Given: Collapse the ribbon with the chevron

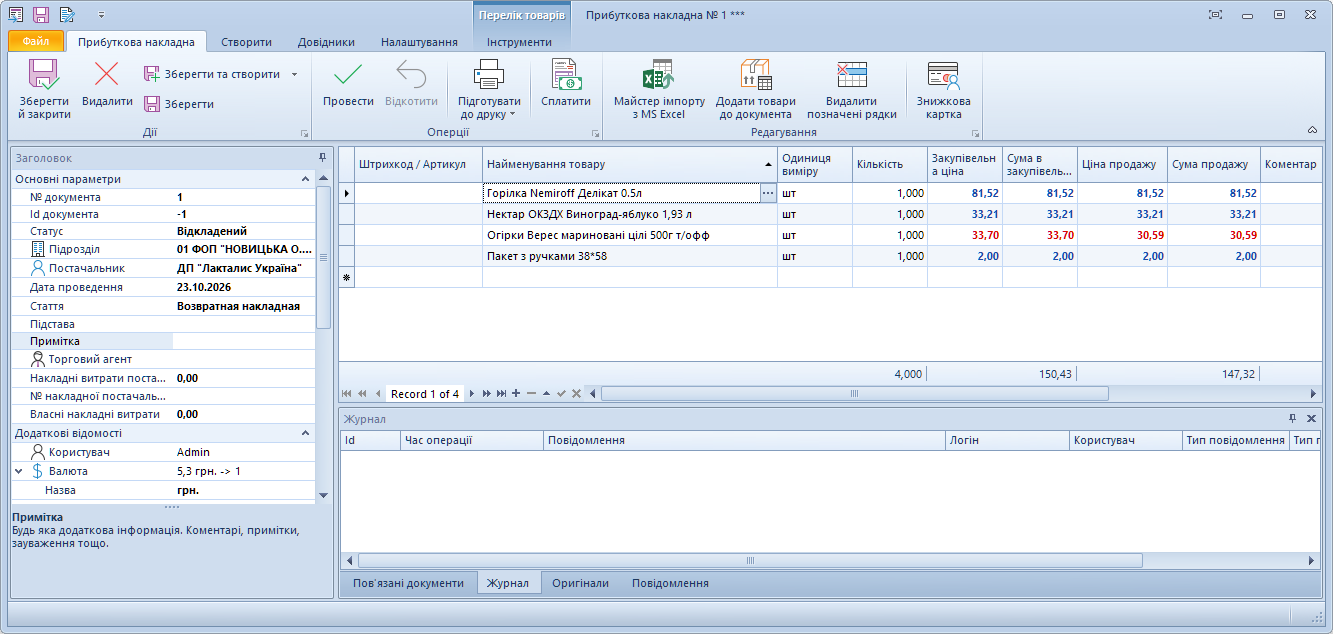Looking at the screenshot, I should (x=1312, y=130).
